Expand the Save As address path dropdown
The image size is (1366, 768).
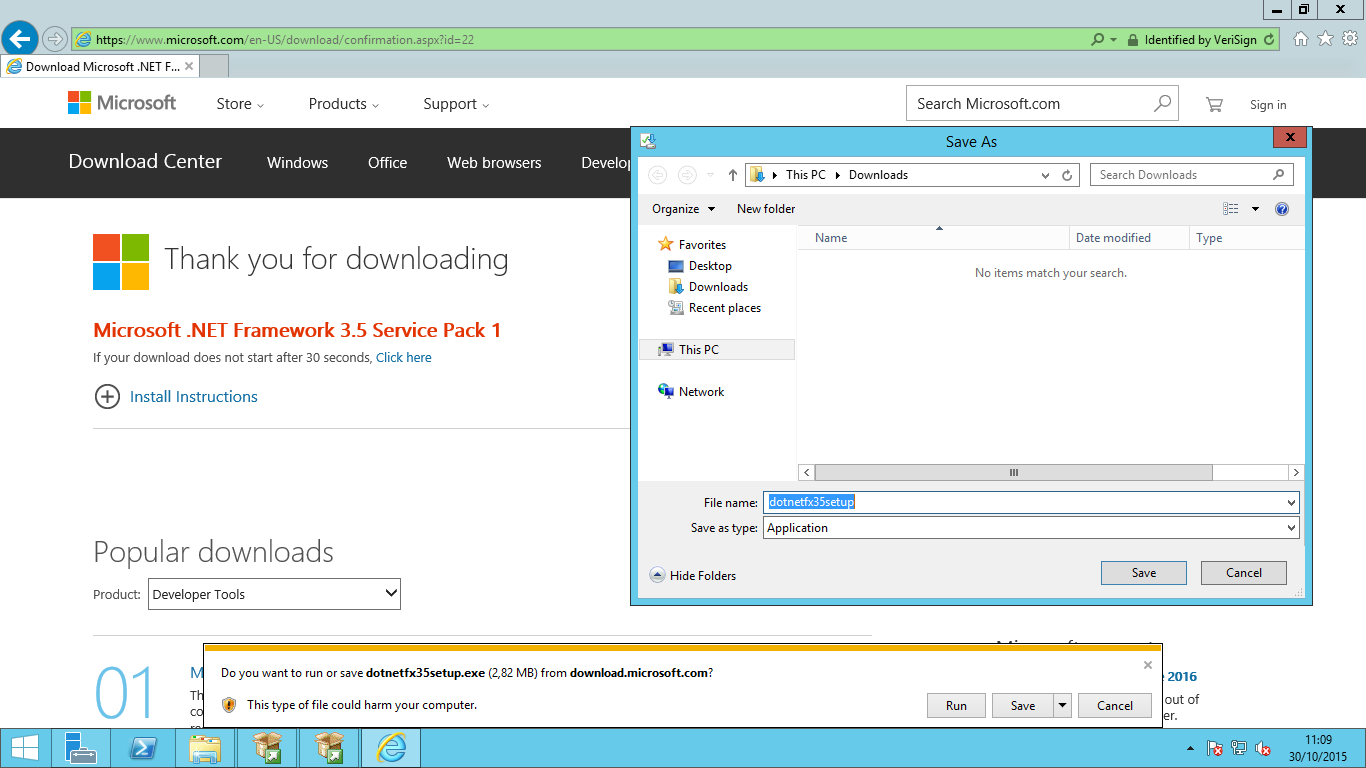pyautogui.click(x=1046, y=175)
